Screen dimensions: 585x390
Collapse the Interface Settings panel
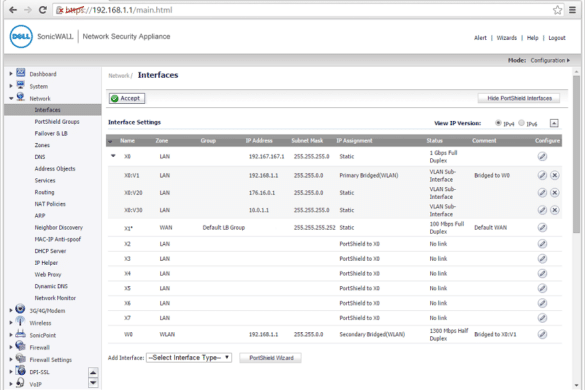tap(554, 123)
